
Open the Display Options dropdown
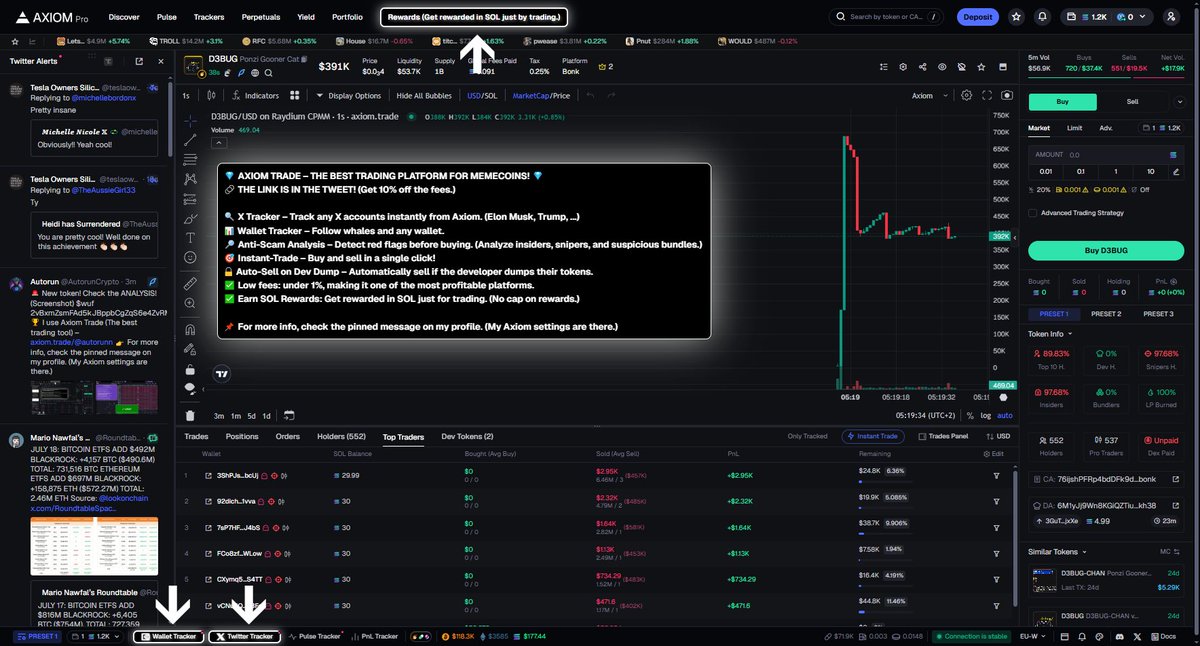click(348, 96)
